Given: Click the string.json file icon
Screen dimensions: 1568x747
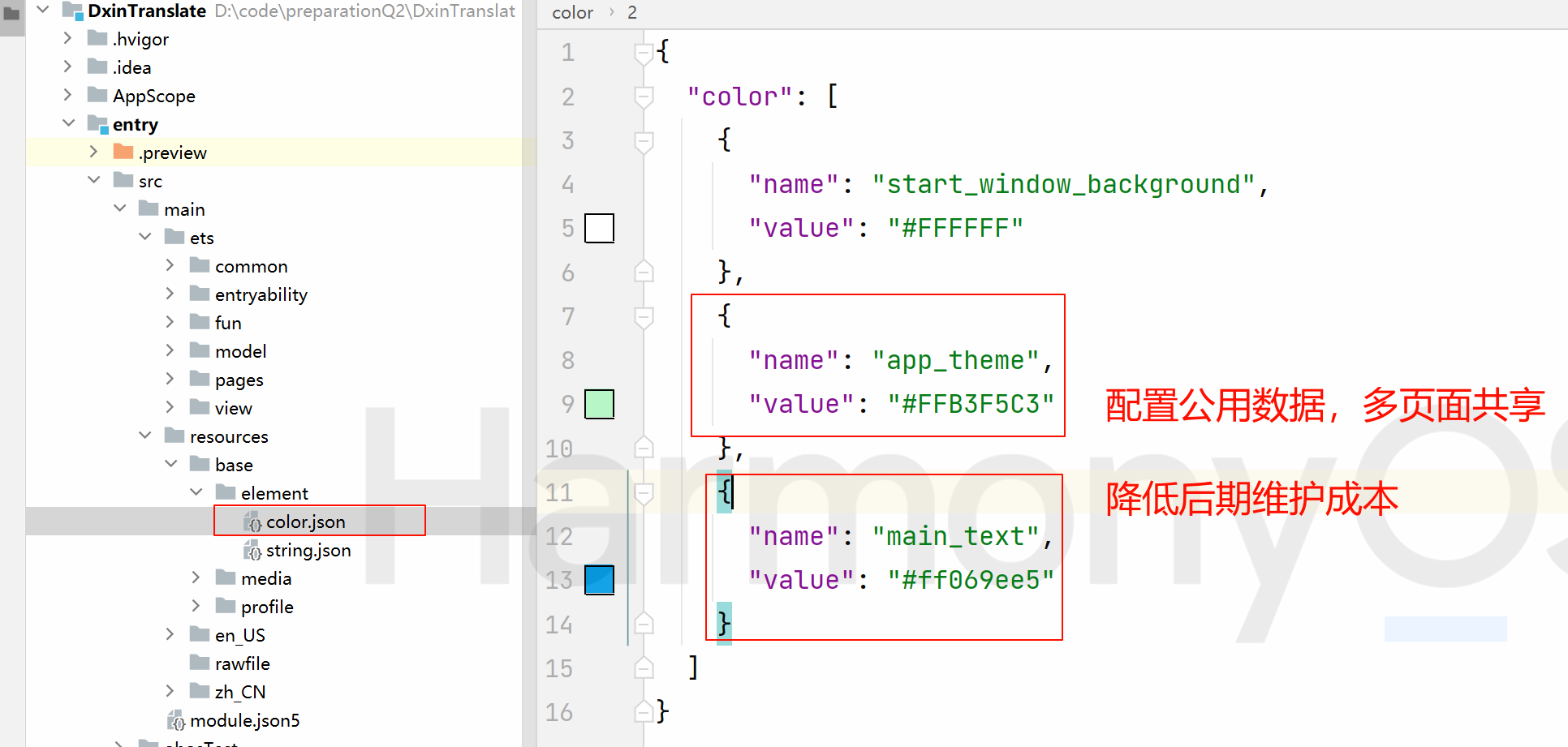Looking at the screenshot, I should tap(252, 550).
